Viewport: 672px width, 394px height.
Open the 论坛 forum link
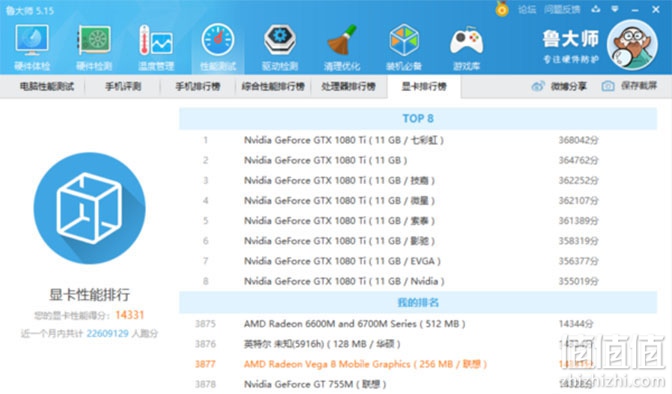[x=527, y=9]
